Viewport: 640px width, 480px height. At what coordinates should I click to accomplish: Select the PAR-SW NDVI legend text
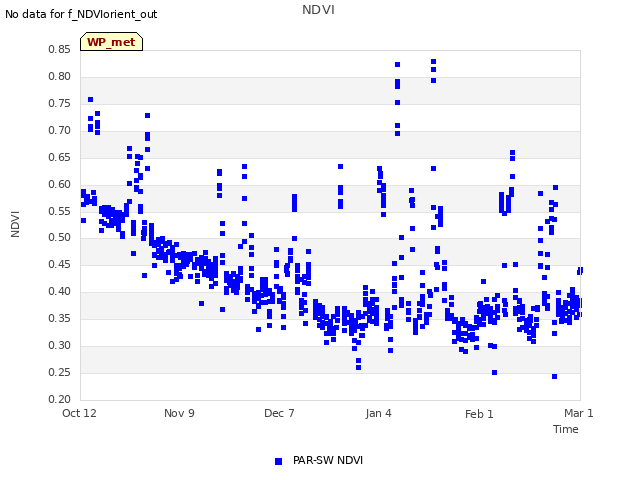(x=328, y=460)
